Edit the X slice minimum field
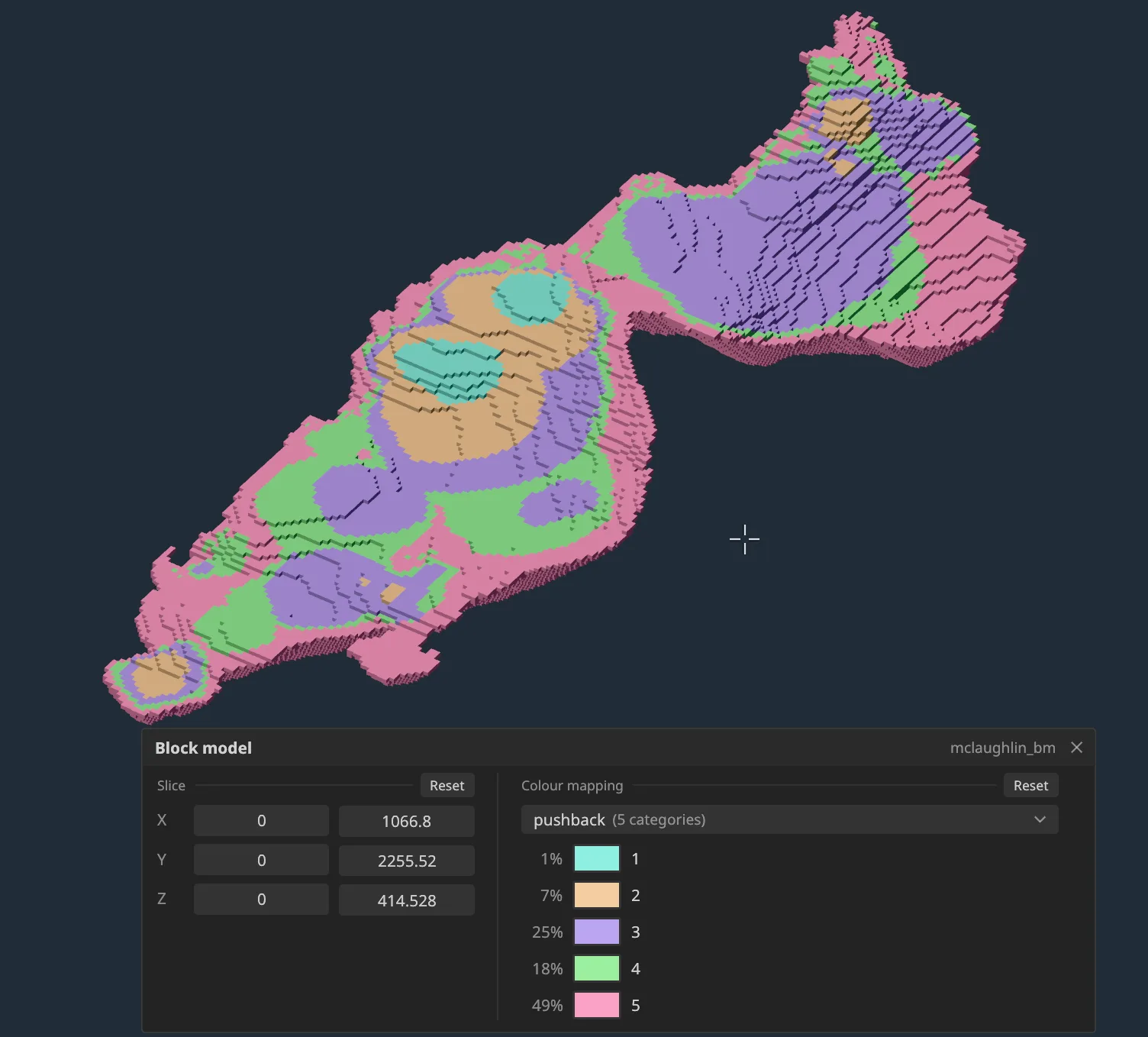The height and width of the screenshot is (1037, 1148). tap(261, 821)
